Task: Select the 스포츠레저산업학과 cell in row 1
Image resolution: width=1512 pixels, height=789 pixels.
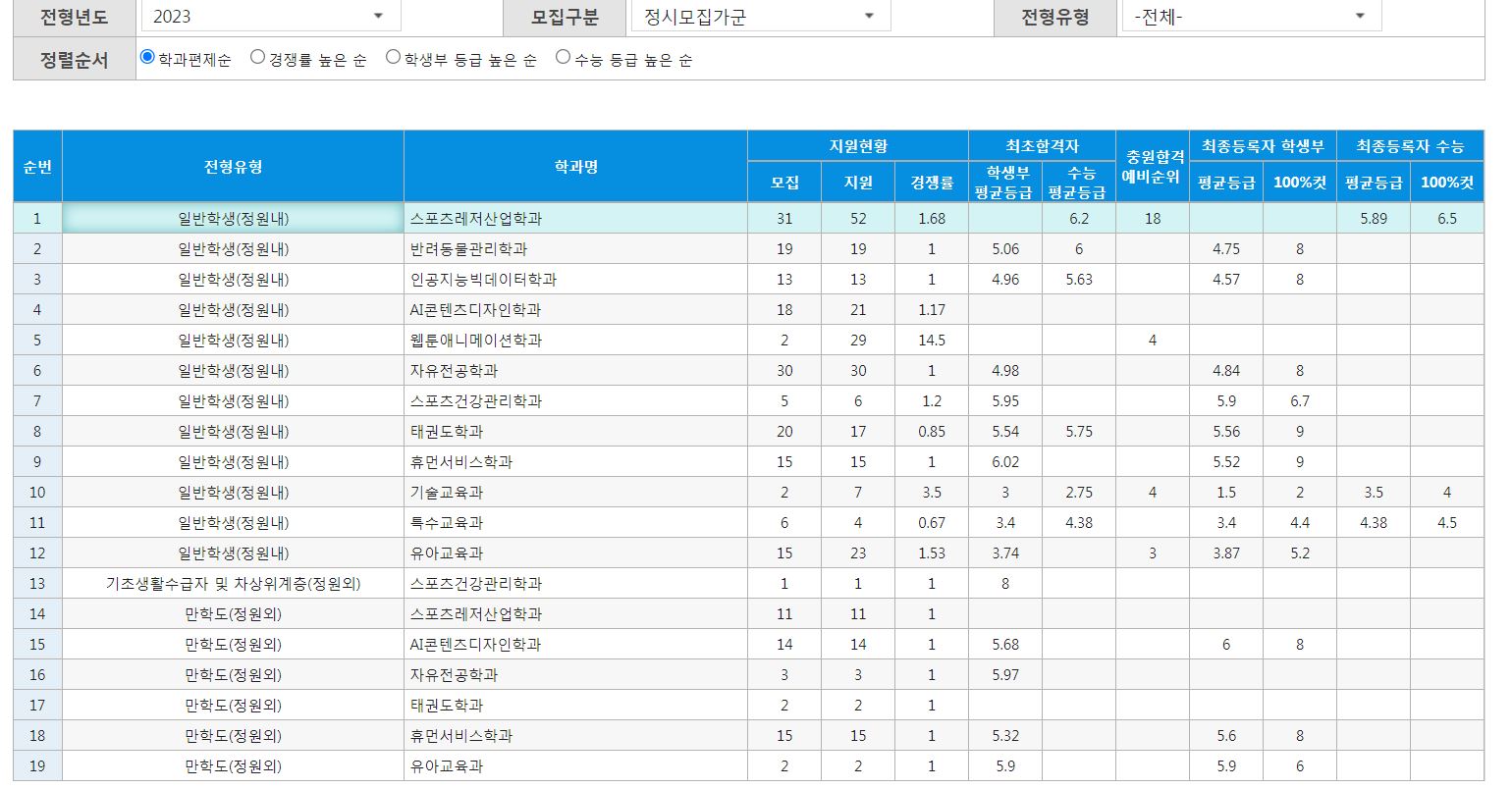Action: pyautogui.click(x=575, y=218)
